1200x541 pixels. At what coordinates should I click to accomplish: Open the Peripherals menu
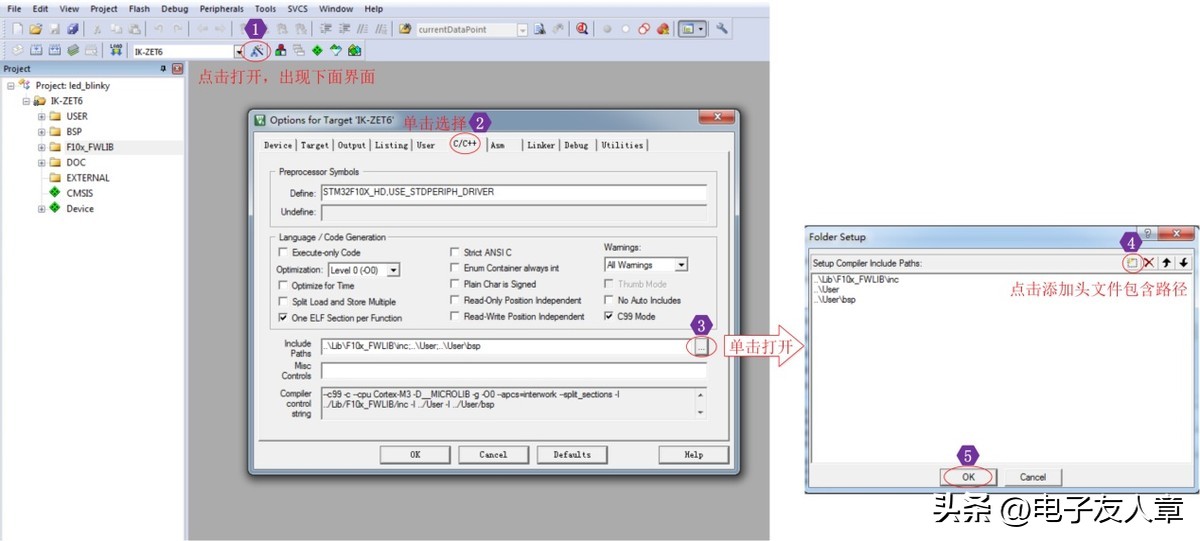pyautogui.click(x=221, y=9)
